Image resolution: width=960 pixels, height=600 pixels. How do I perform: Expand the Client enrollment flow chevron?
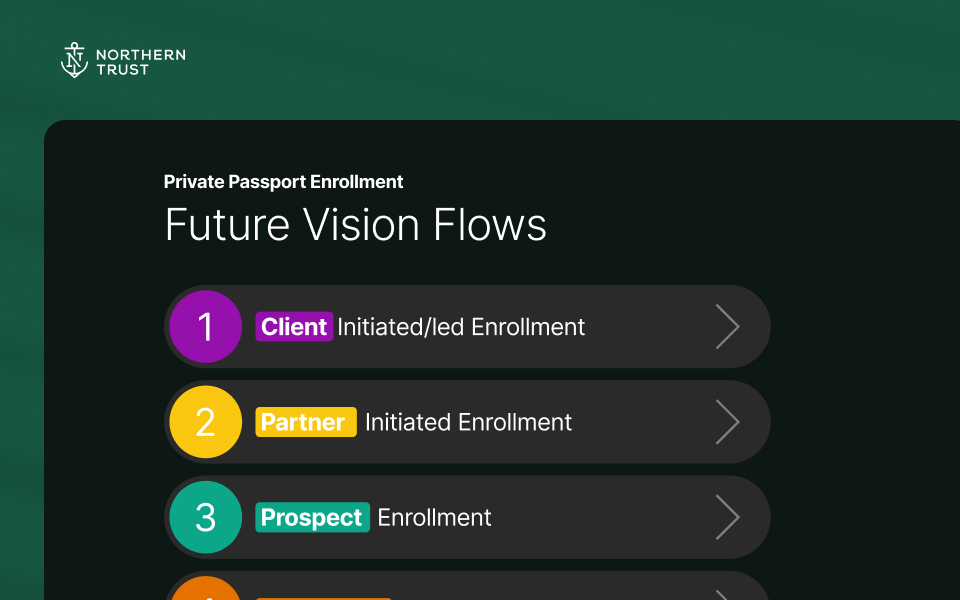point(727,327)
